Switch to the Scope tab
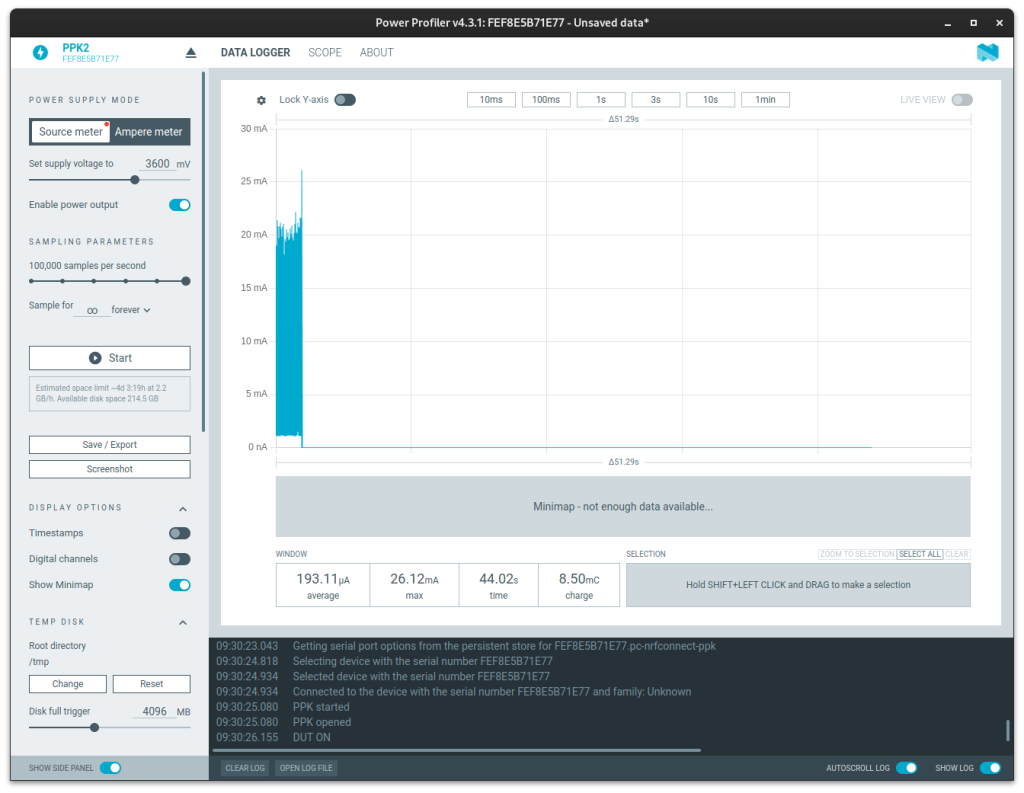The image size is (1024, 793). (x=324, y=53)
